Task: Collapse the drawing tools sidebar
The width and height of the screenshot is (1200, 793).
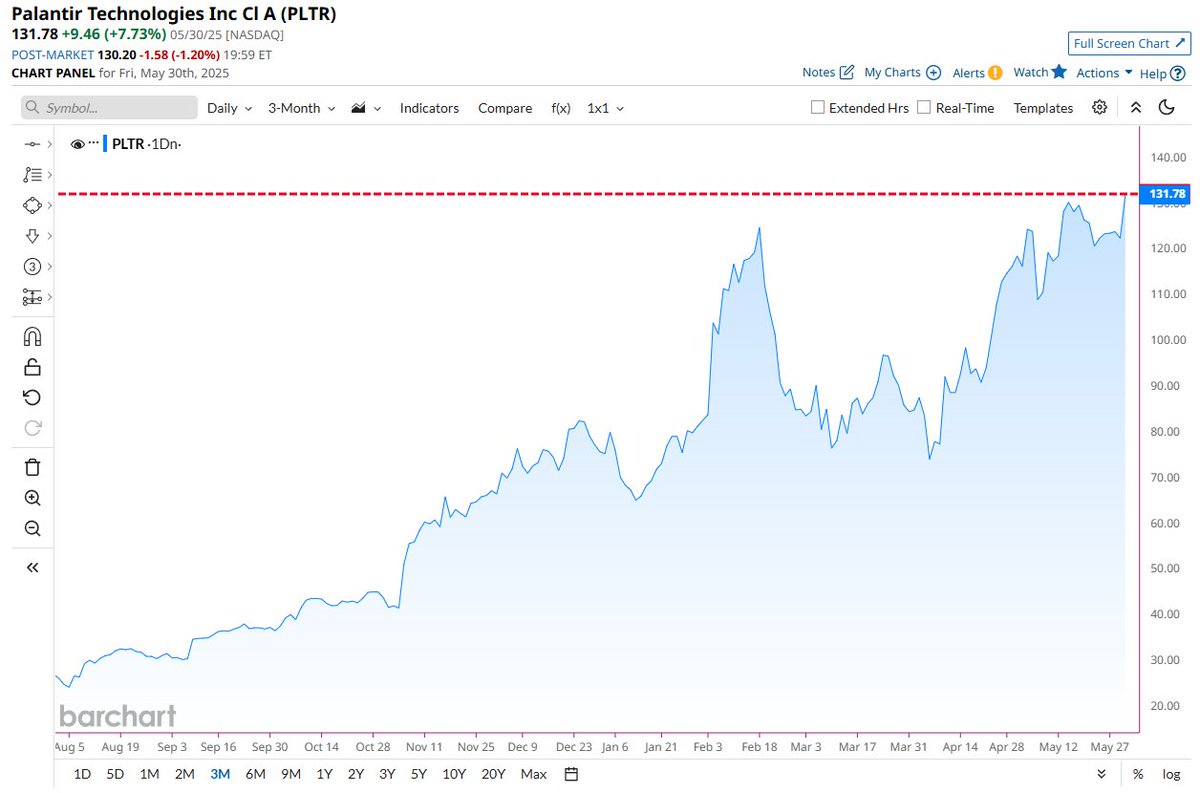Action: tap(32, 567)
